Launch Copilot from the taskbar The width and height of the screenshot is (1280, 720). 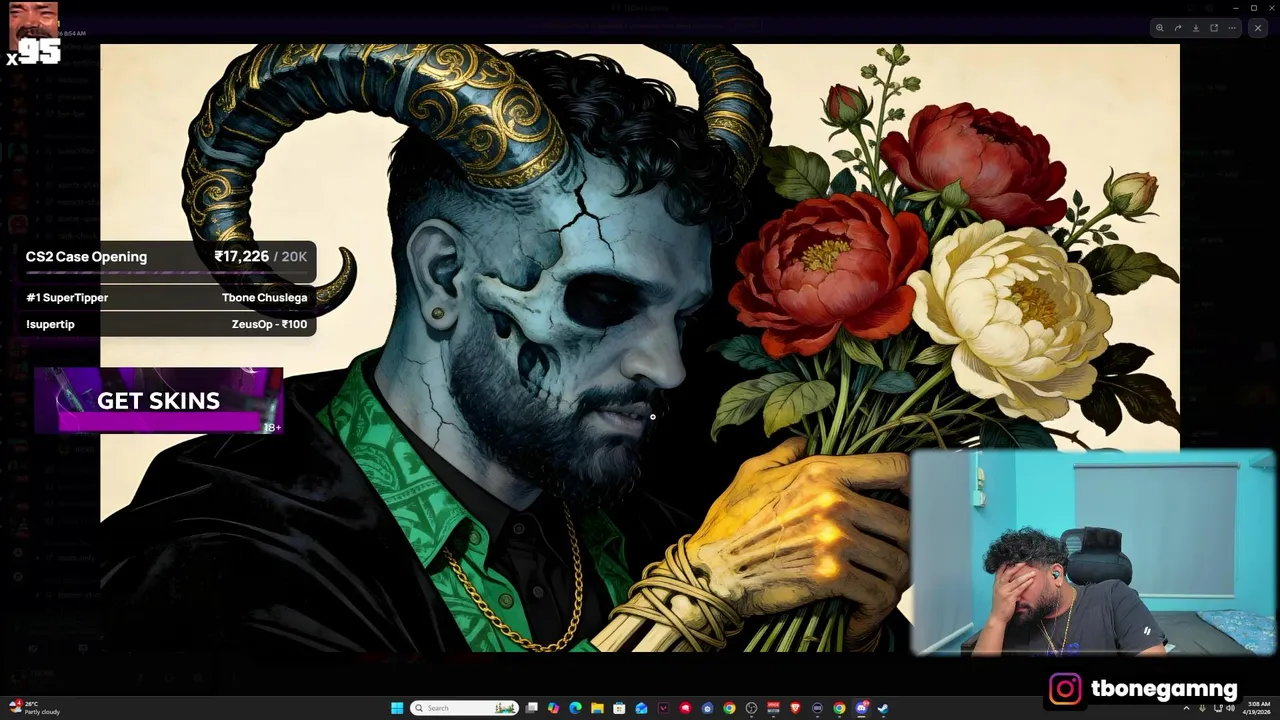tap(553, 708)
